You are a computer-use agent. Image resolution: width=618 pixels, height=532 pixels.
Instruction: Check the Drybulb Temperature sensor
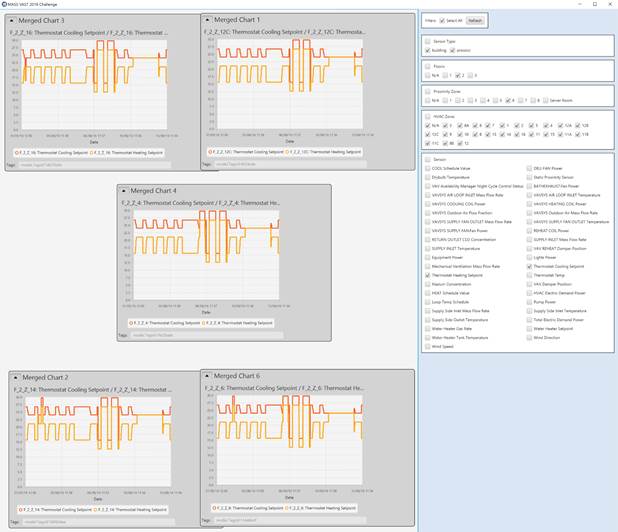click(427, 178)
